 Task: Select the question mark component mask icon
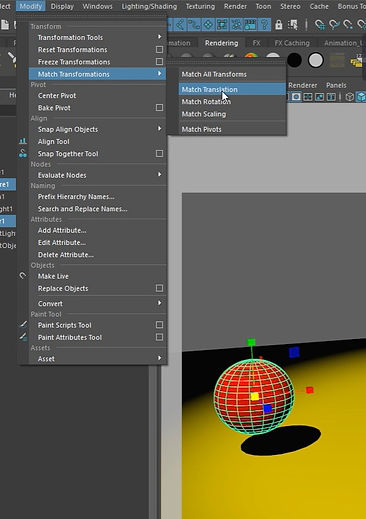pyautogui.click(x=264, y=25)
